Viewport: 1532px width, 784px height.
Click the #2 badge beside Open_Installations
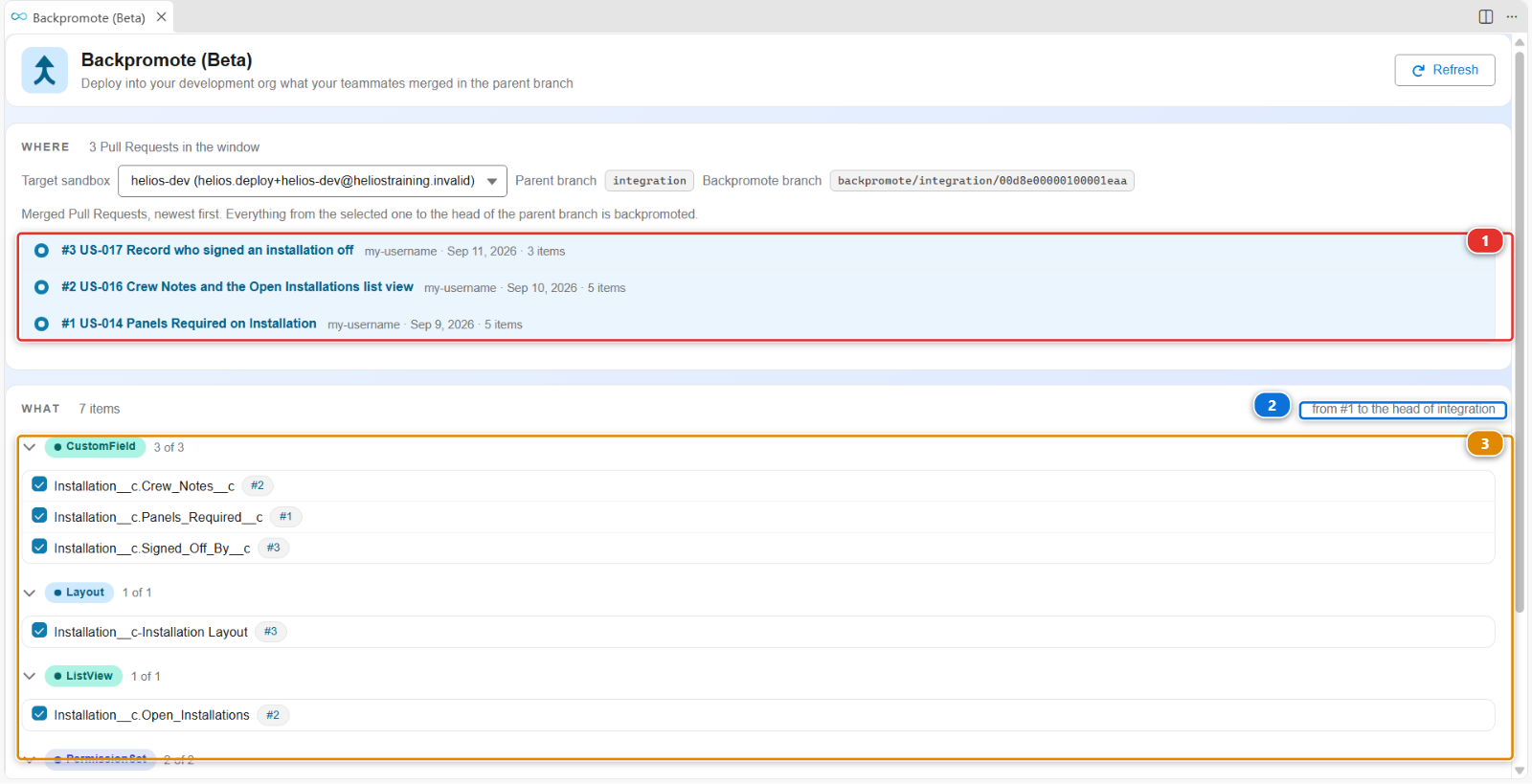tap(273, 715)
